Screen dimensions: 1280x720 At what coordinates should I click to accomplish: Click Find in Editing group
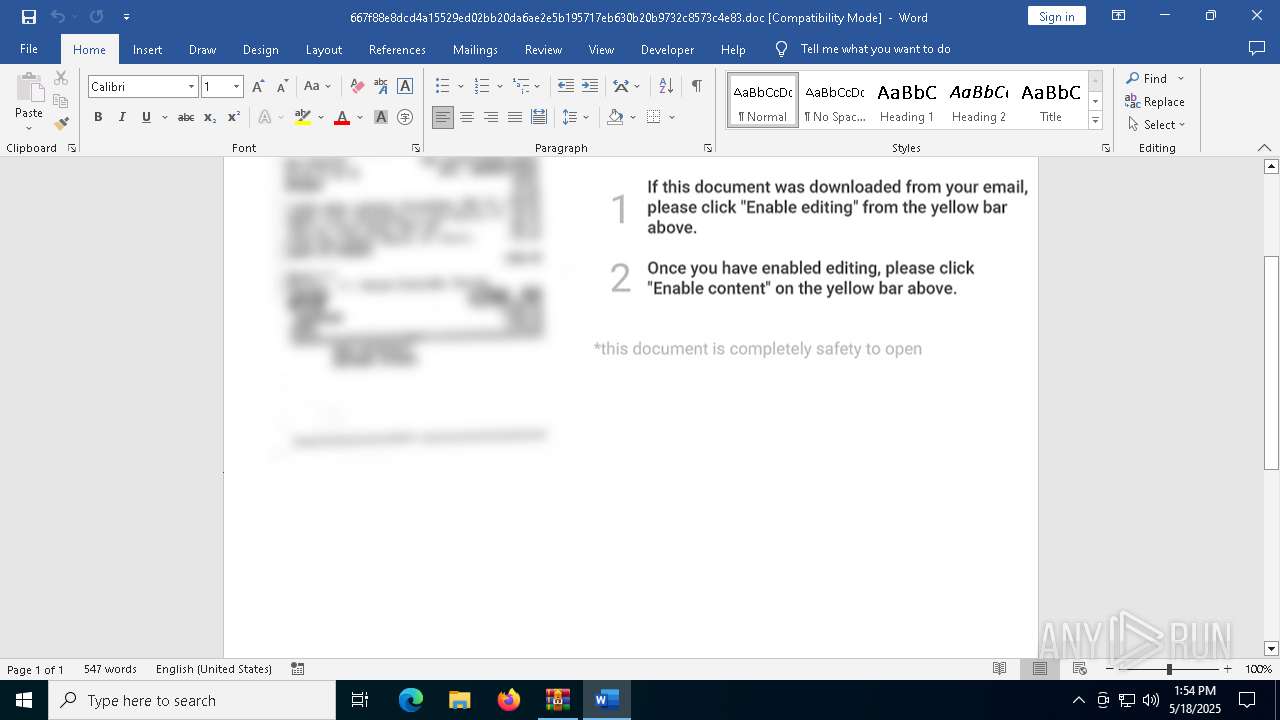pos(1146,78)
